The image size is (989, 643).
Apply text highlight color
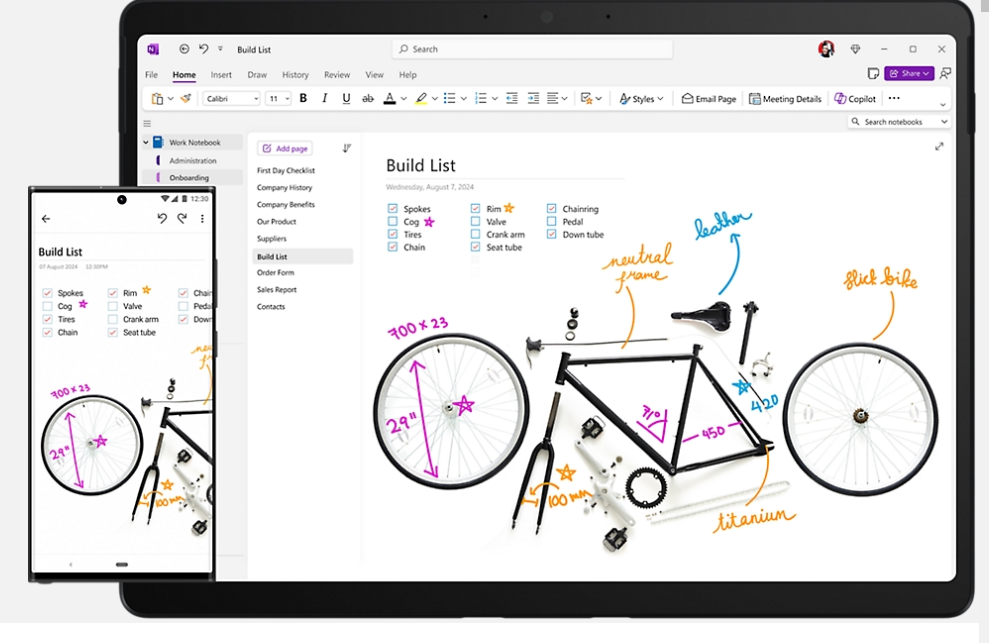(421, 98)
